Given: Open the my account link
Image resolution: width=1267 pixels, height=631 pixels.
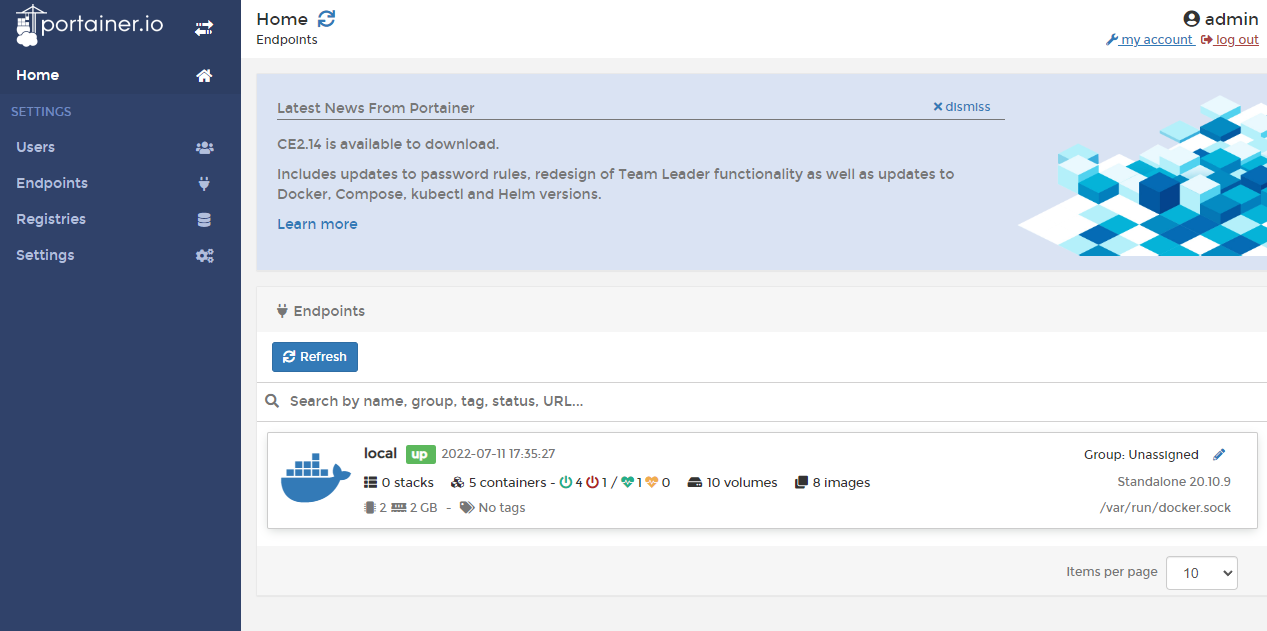Looking at the screenshot, I should tap(1150, 40).
